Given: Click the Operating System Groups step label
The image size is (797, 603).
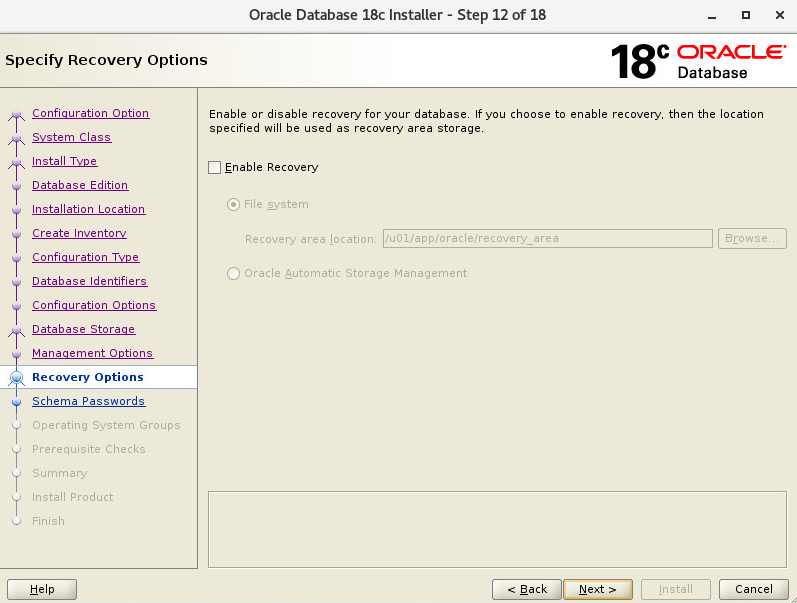Looking at the screenshot, I should pyautogui.click(x=106, y=425).
